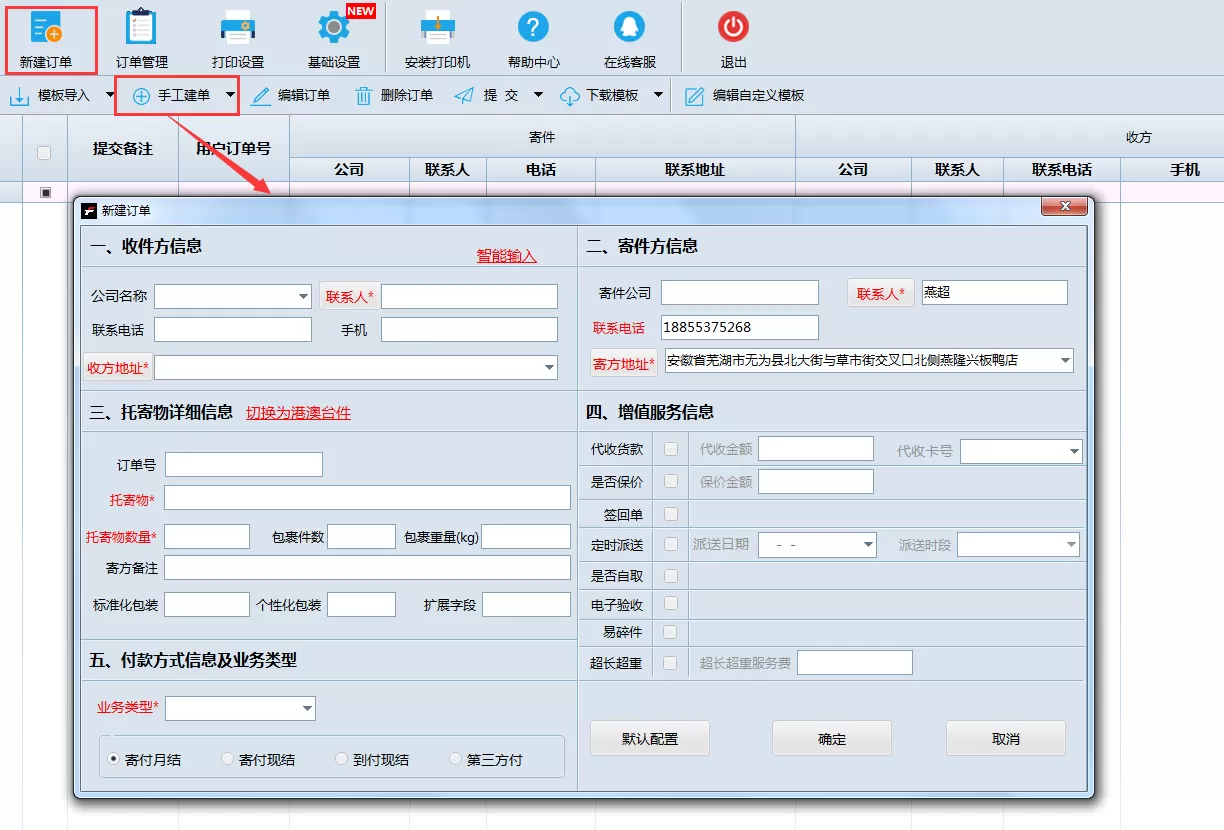
Task: Click the 取消 button
Action: click(1006, 739)
